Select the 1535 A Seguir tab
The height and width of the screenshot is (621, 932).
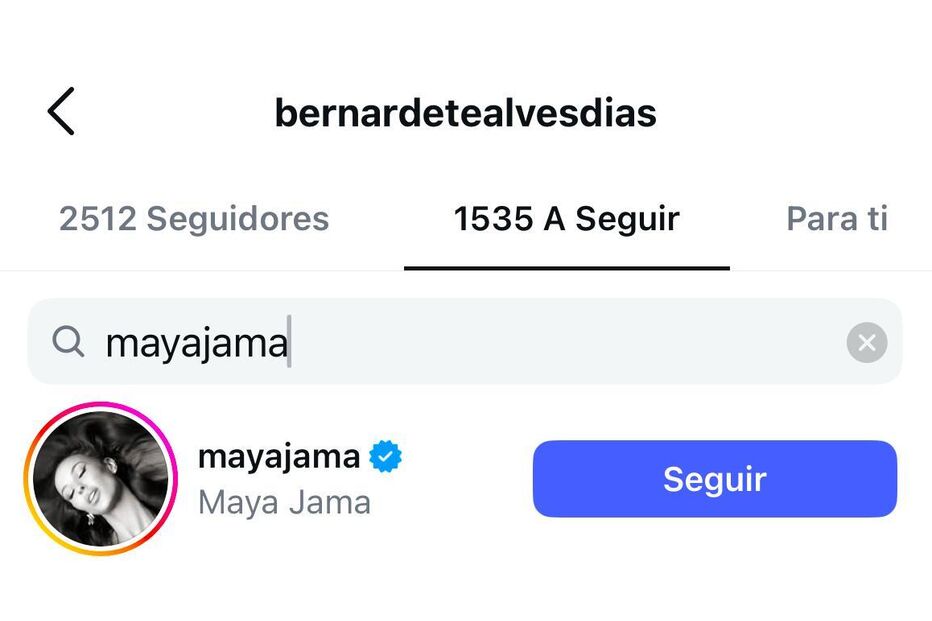tap(566, 218)
